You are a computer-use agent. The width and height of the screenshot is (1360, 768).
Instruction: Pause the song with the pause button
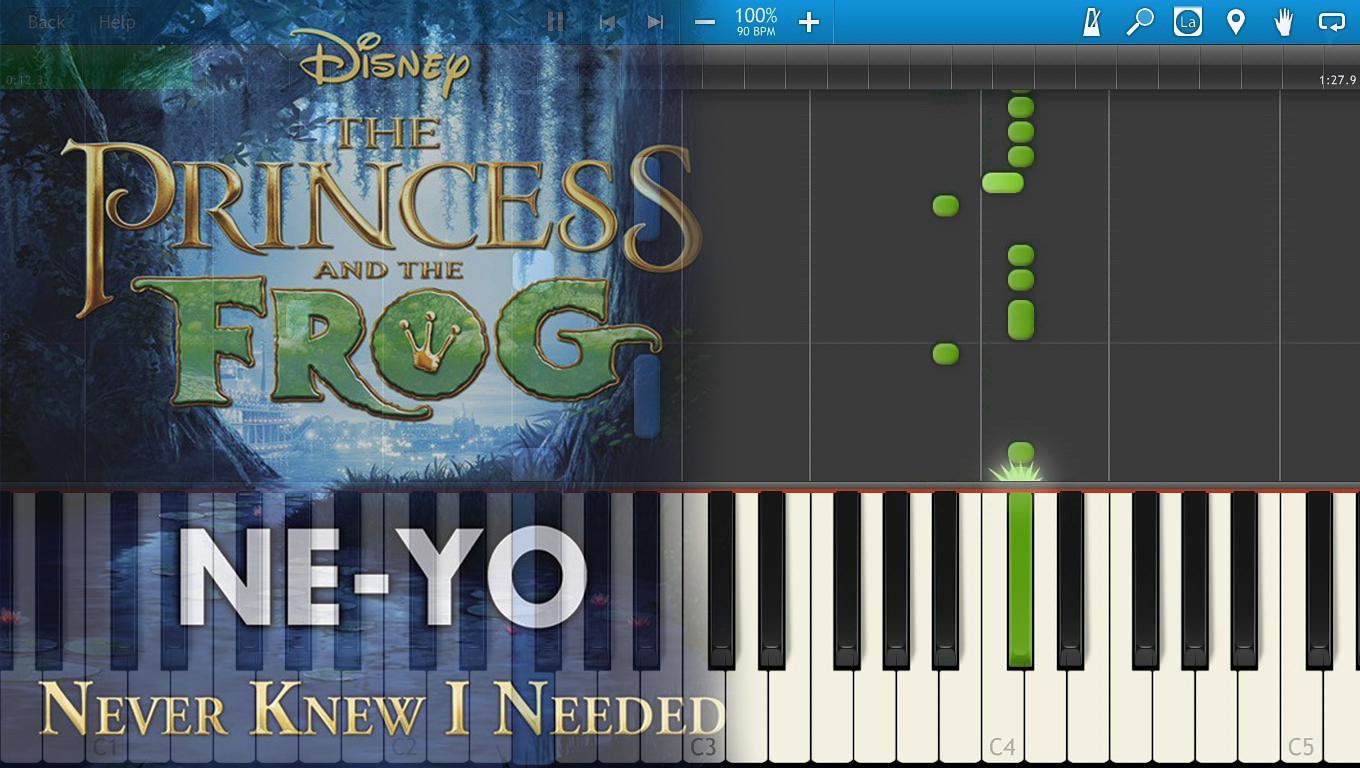point(555,22)
